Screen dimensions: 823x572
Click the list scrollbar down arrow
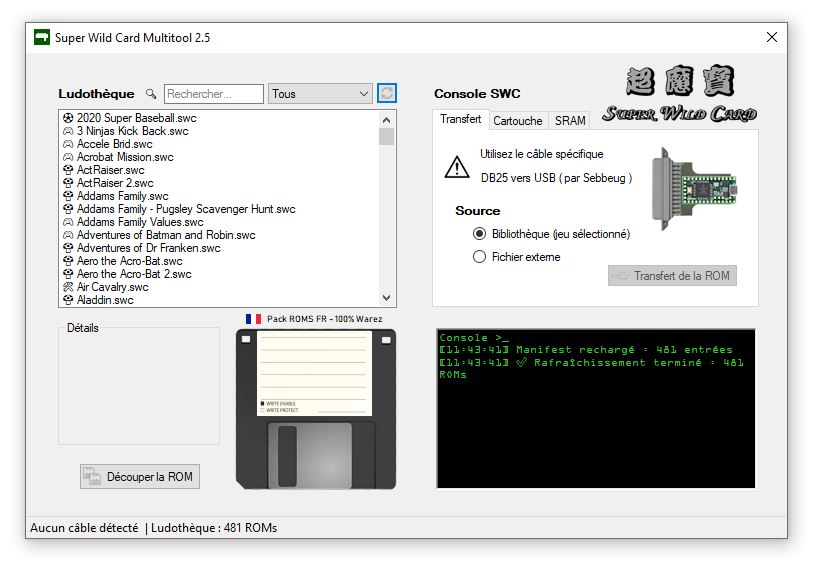(386, 298)
